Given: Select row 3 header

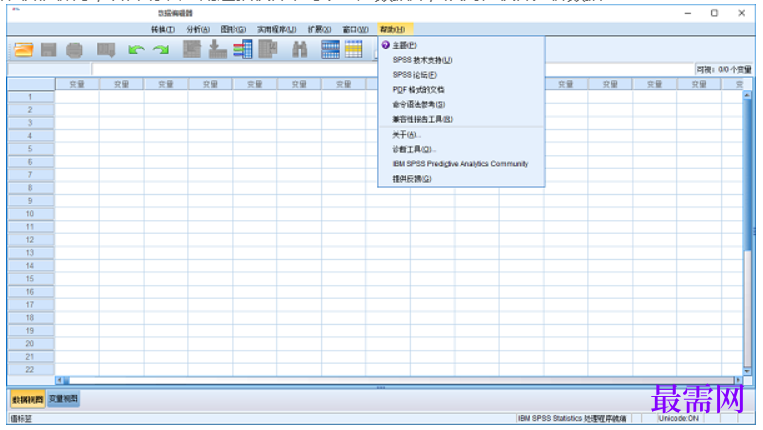Looking at the screenshot, I should click(30, 123).
